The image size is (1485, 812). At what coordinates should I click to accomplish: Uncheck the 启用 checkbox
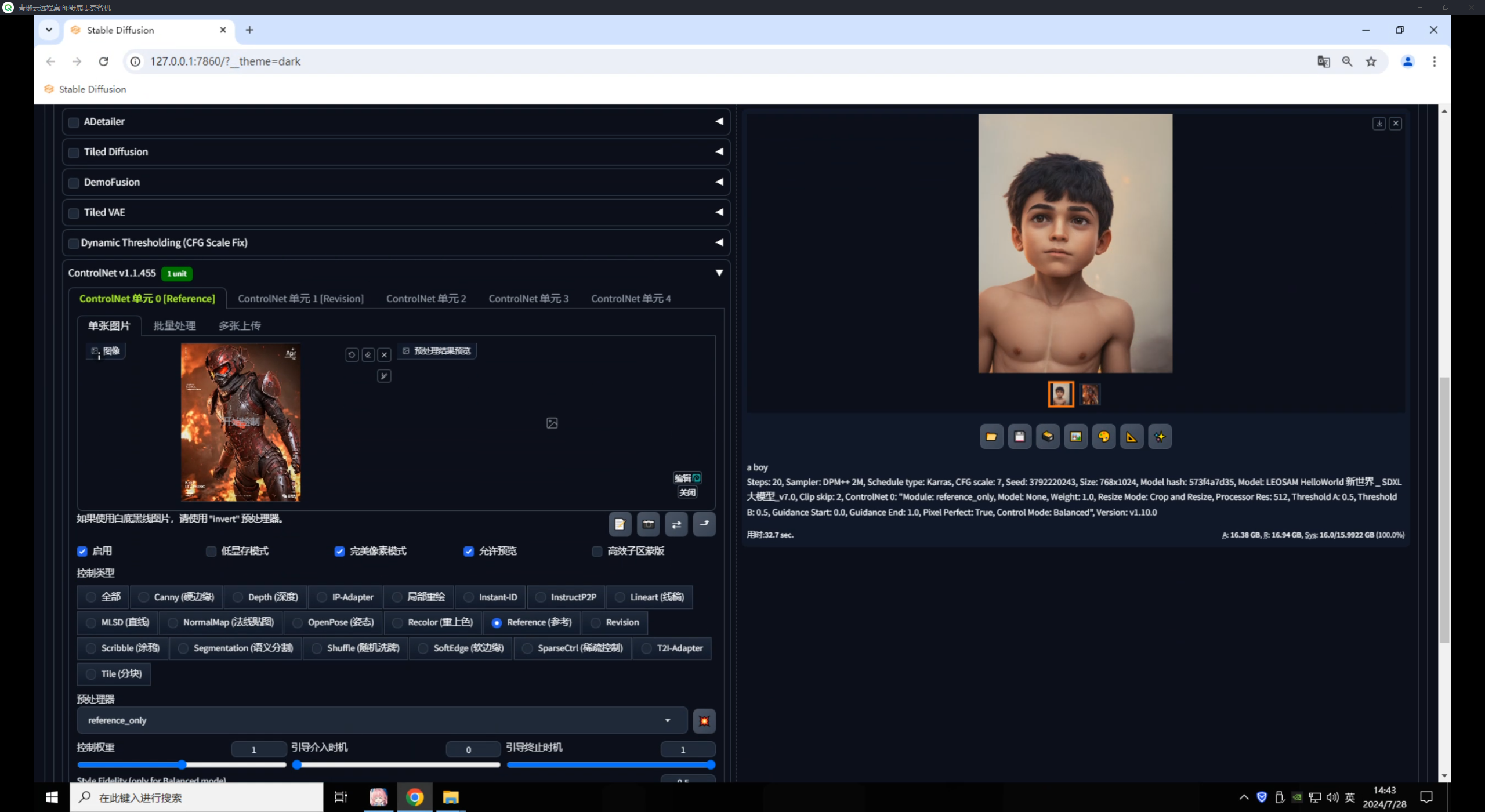tap(82, 552)
